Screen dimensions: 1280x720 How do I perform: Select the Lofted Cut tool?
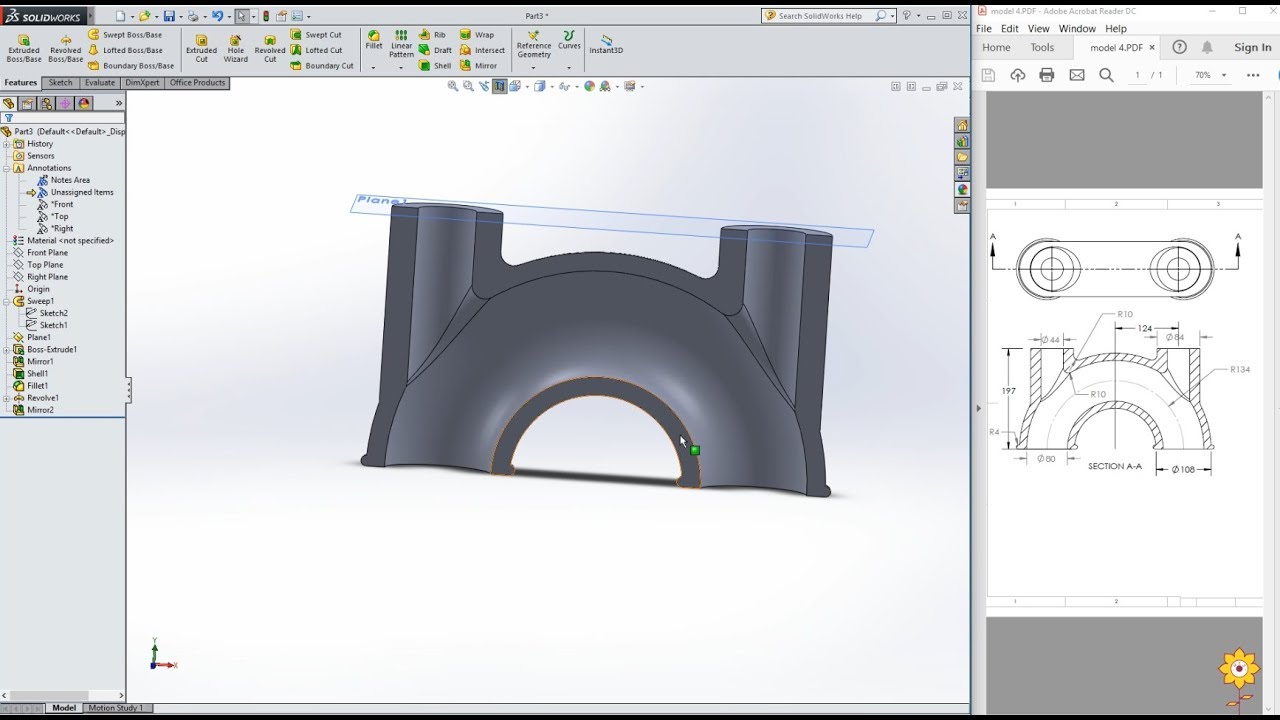click(316, 50)
